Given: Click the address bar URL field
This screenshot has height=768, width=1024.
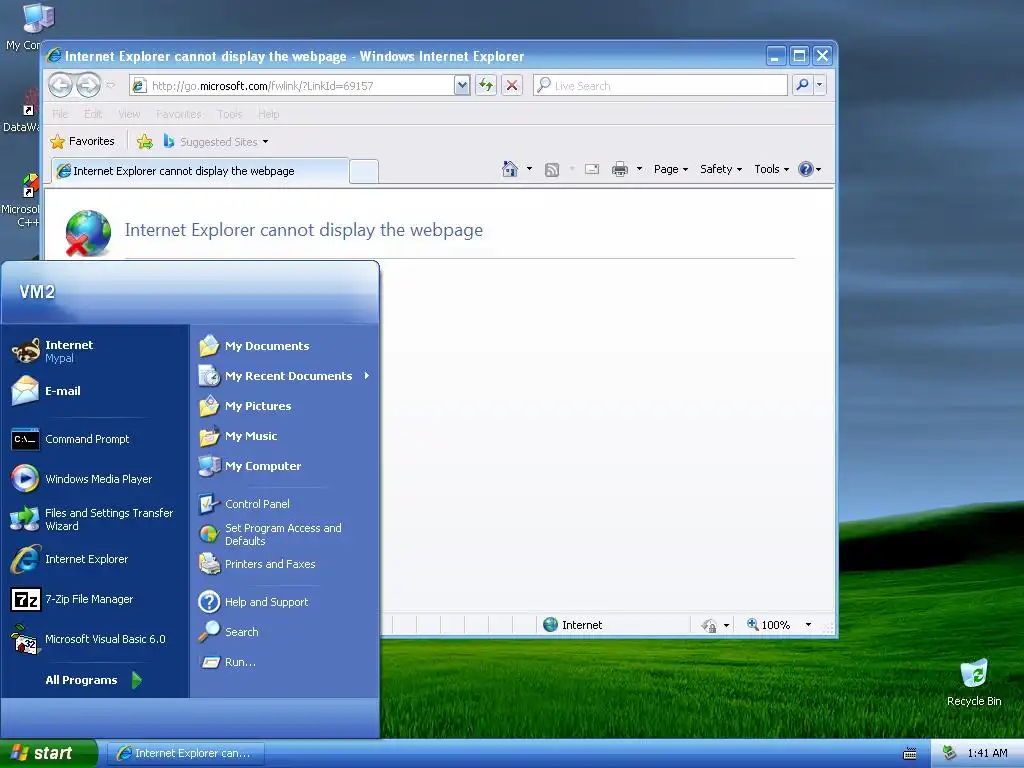Looking at the screenshot, I should tap(292, 86).
